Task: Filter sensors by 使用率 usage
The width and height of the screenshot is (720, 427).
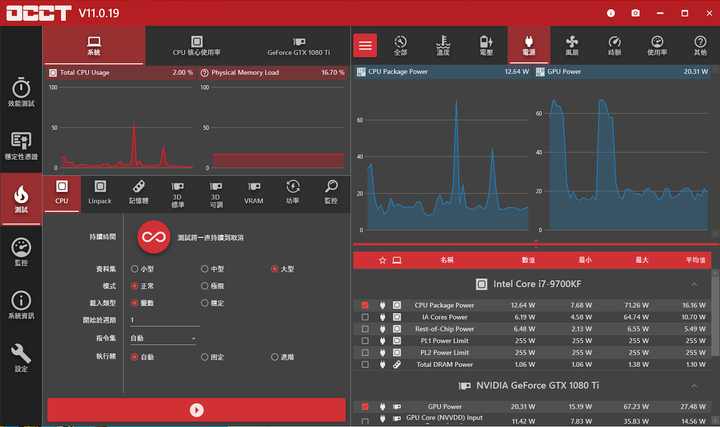Action: (x=657, y=45)
